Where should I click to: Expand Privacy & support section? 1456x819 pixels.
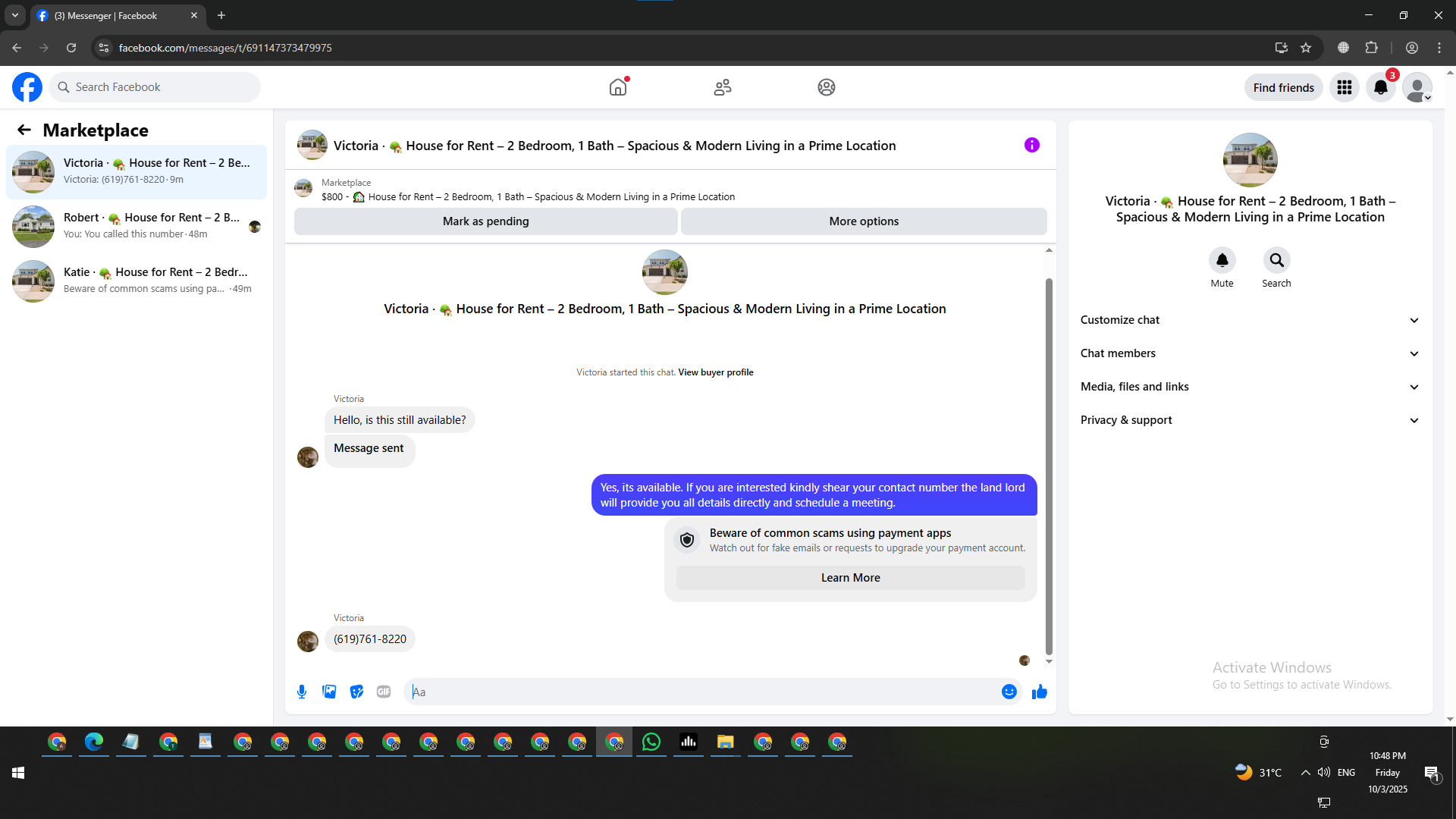pos(1250,420)
